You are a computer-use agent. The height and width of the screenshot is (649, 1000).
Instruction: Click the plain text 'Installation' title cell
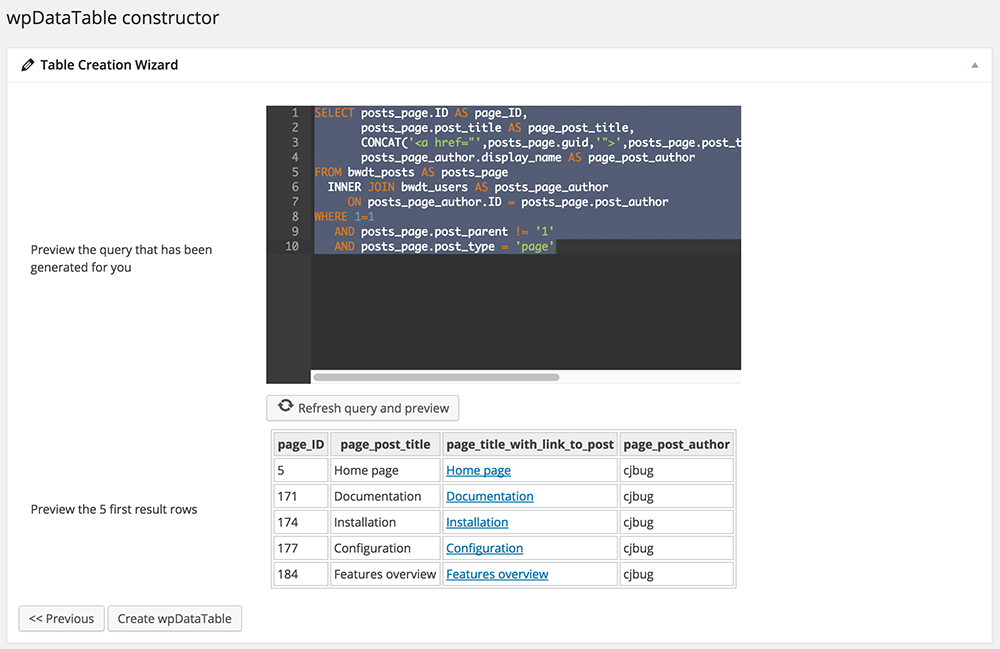coord(385,523)
